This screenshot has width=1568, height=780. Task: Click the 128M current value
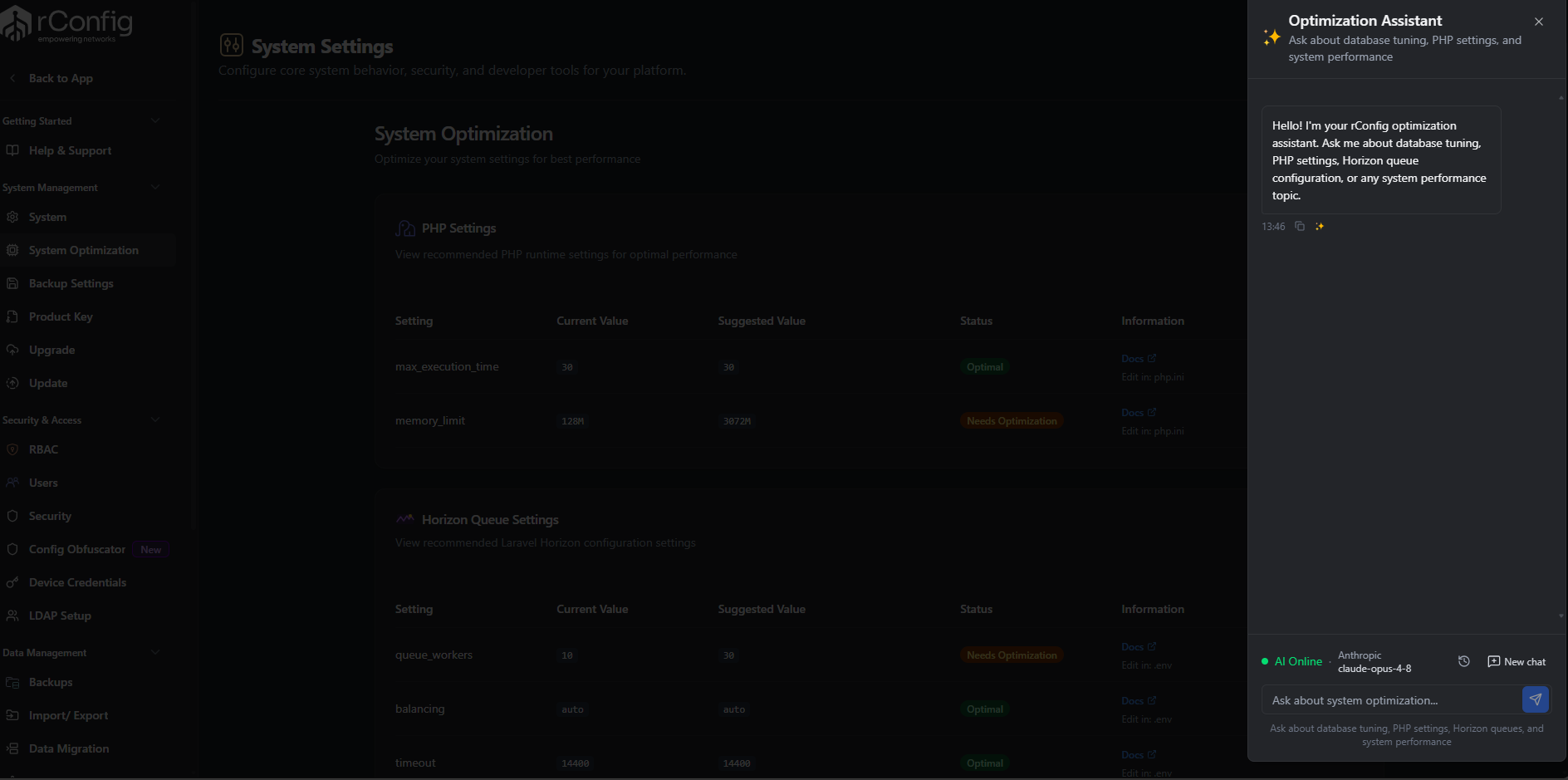(x=572, y=421)
